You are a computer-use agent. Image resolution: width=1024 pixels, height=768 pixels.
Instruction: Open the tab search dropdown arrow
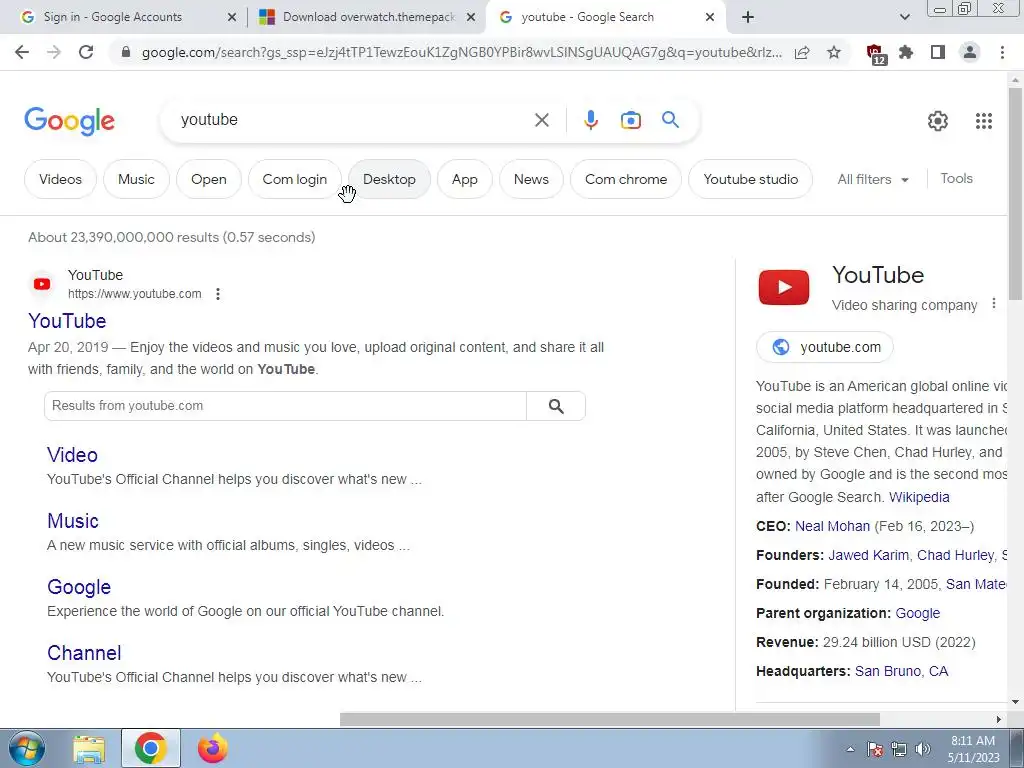pyautogui.click(x=904, y=17)
